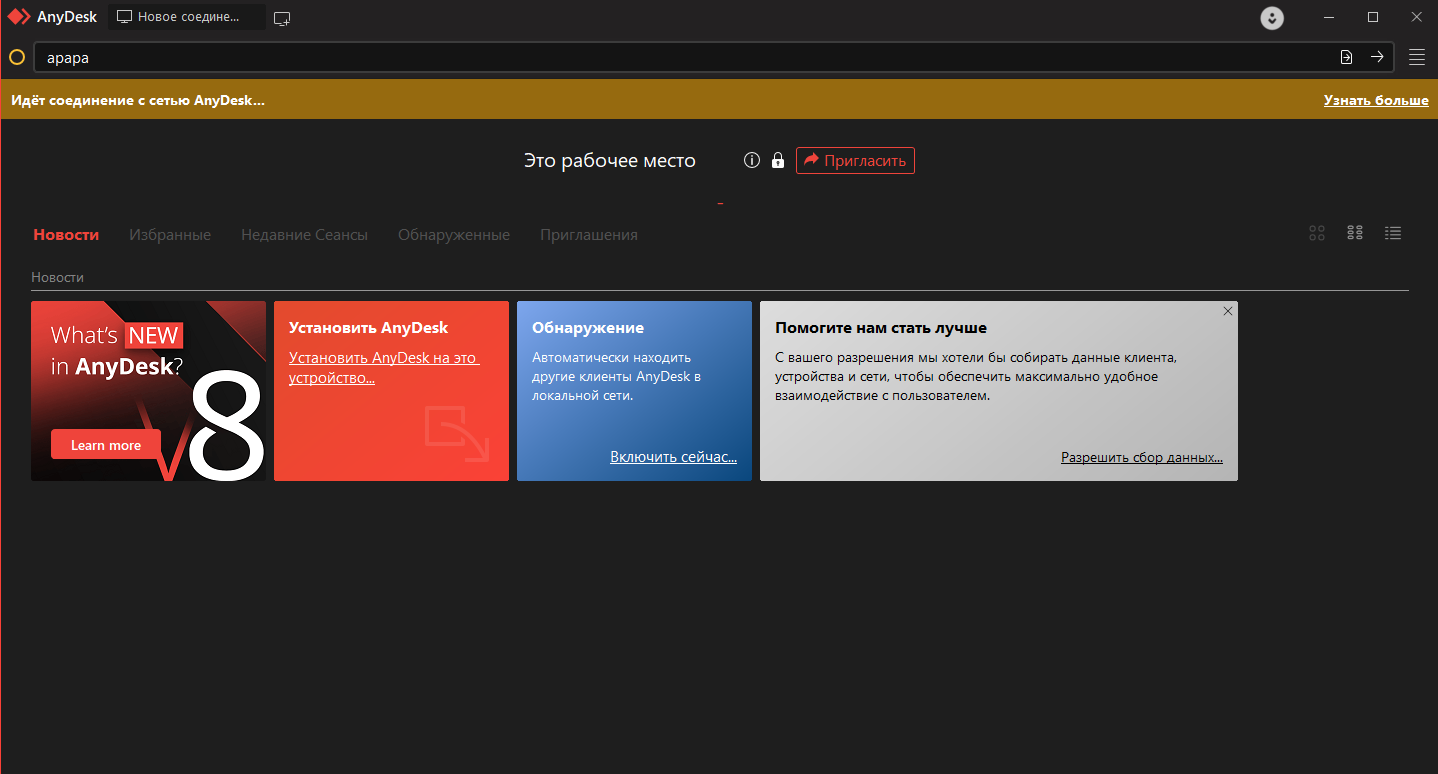Click the AnyDesk logo icon
1438x774 pixels.
click(19, 17)
